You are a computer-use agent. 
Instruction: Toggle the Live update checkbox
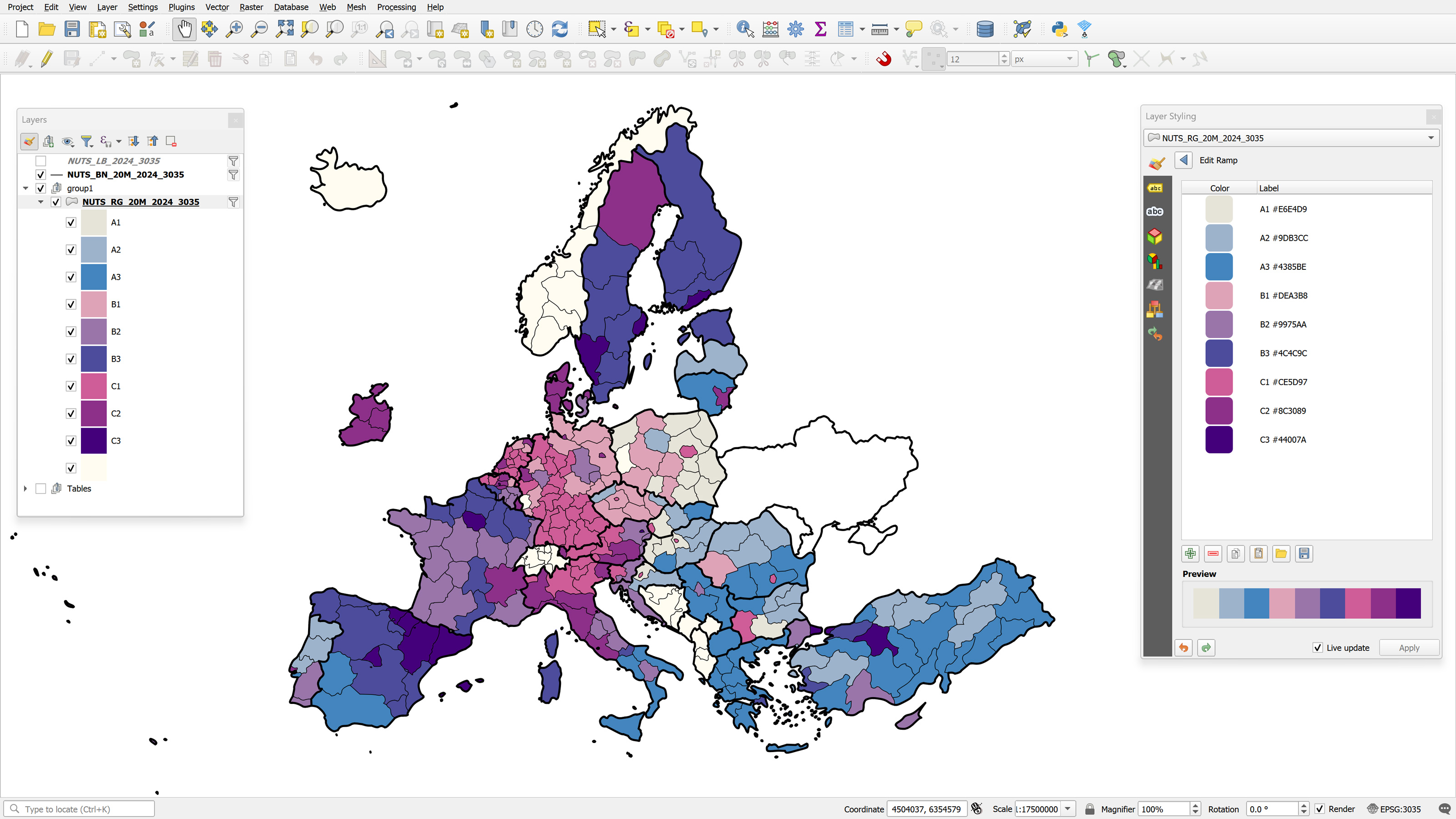pos(1318,648)
